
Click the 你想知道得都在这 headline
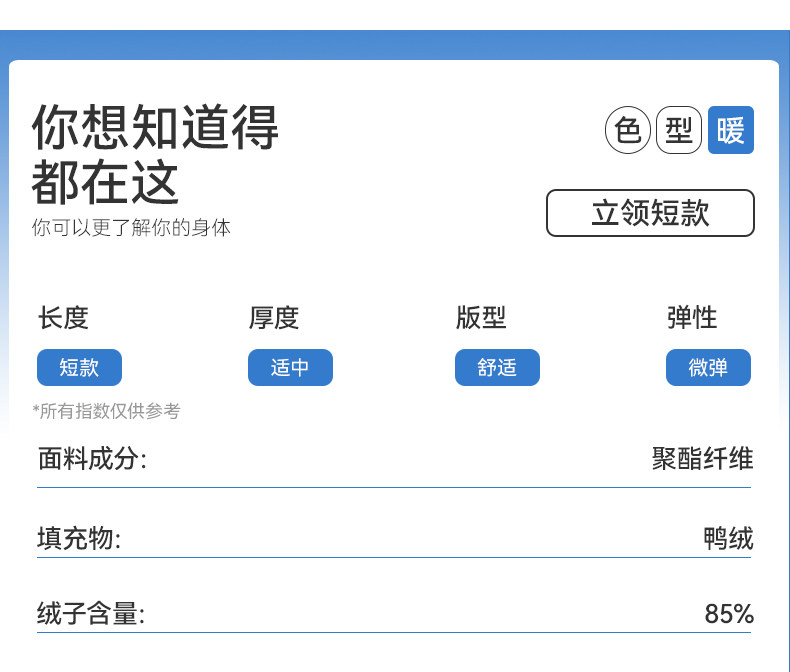155,153
